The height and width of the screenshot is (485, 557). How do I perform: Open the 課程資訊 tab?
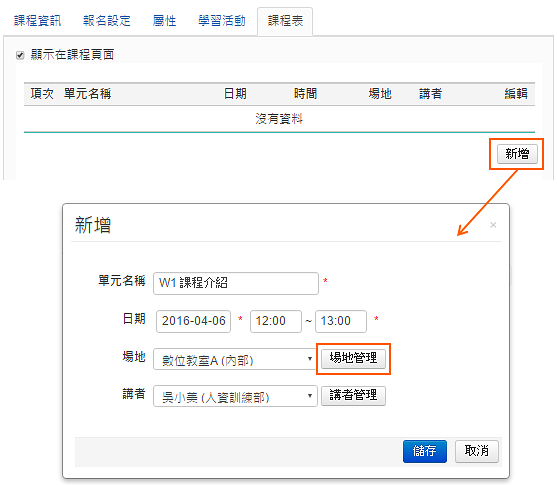37,21
